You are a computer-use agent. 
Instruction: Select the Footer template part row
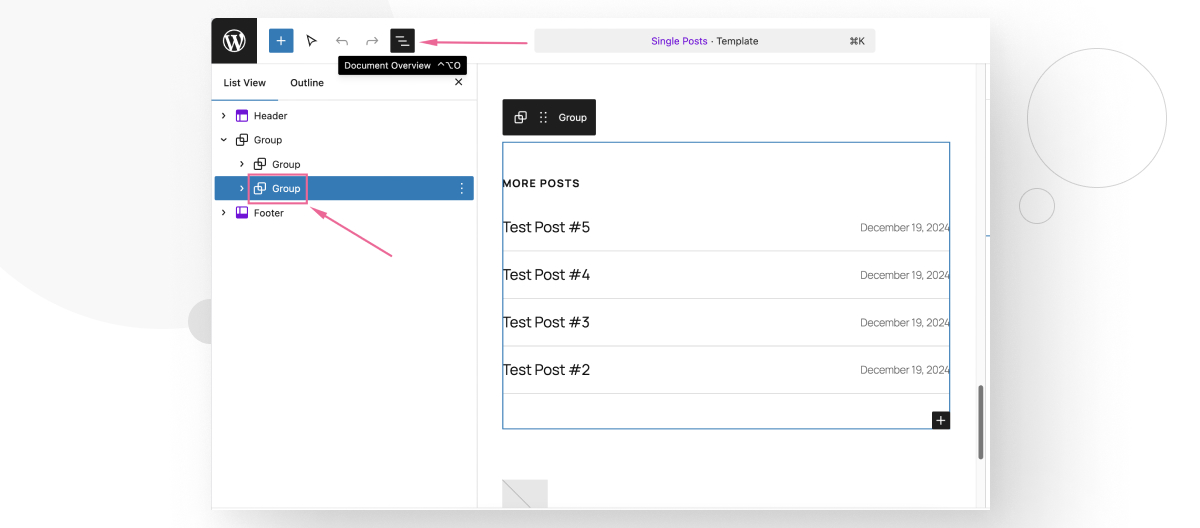coord(344,213)
